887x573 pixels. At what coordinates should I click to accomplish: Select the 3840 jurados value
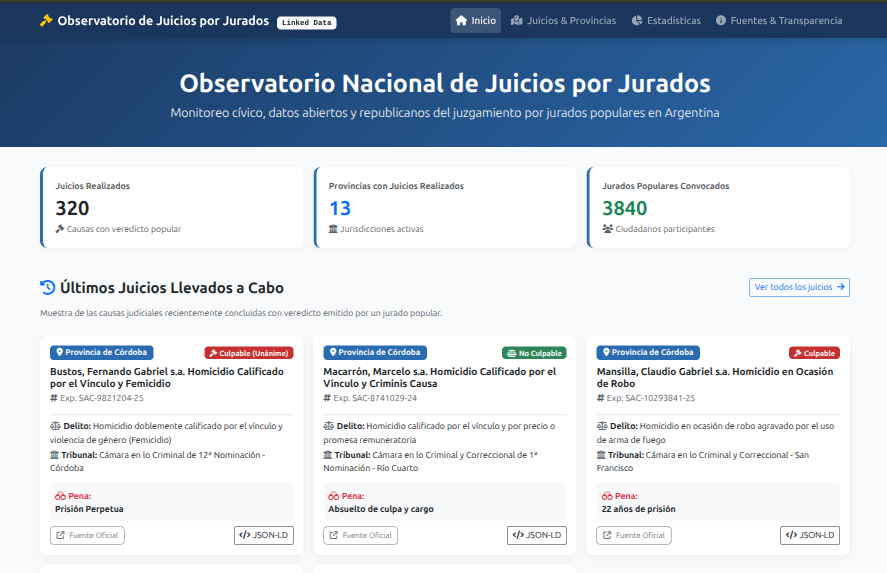[x=625, y=208]
